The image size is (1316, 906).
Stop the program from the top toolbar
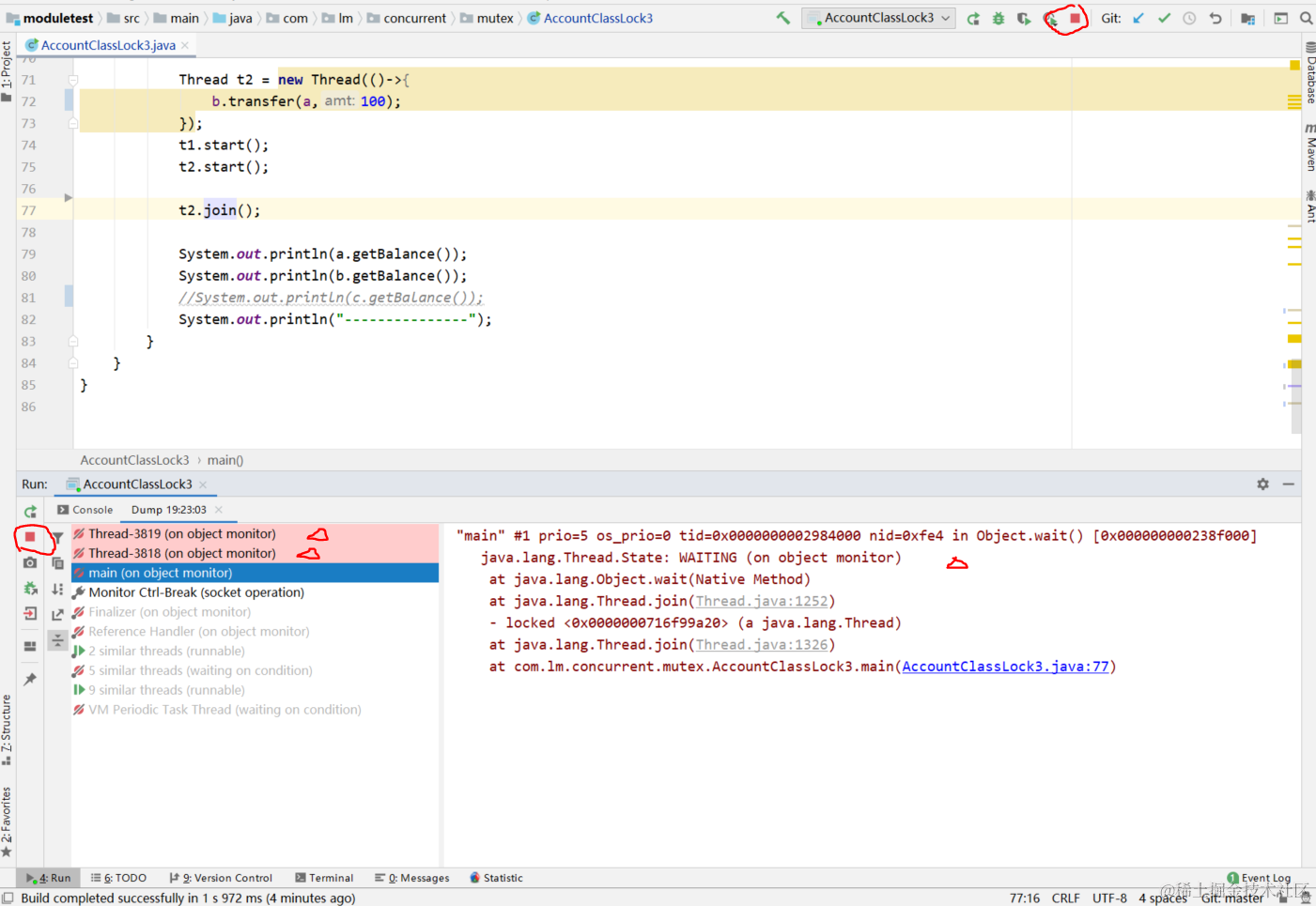[x=1075, y=18]
